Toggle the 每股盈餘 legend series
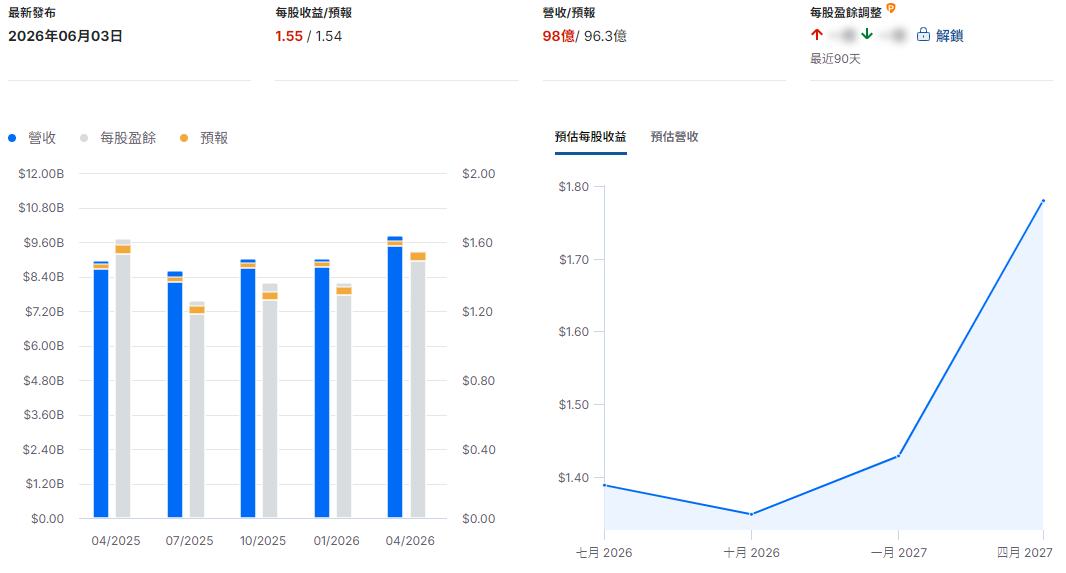 click(x=118, y=138)
